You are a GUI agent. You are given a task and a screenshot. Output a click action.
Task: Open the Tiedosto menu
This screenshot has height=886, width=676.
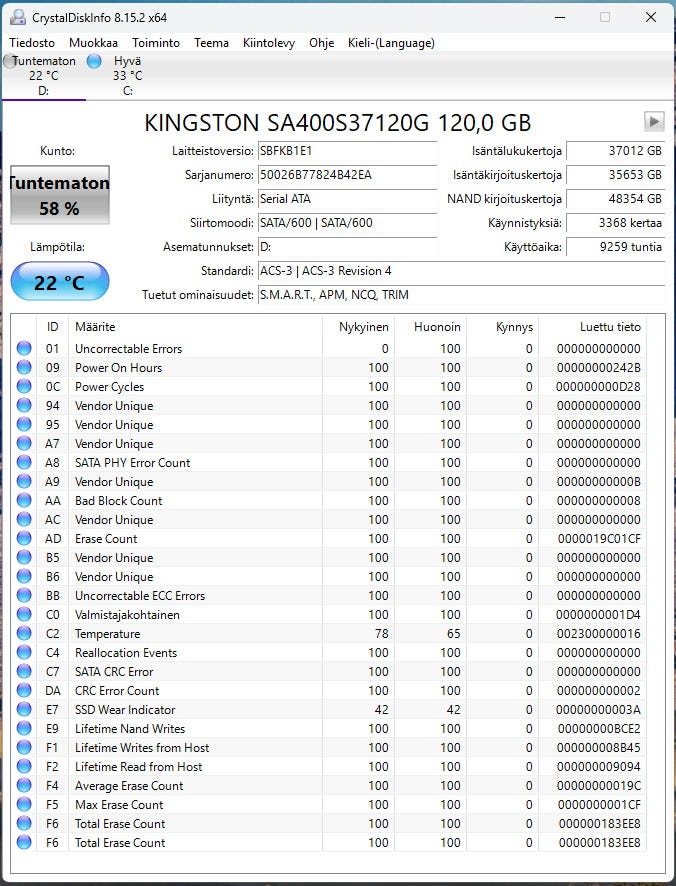coord(32,43)
